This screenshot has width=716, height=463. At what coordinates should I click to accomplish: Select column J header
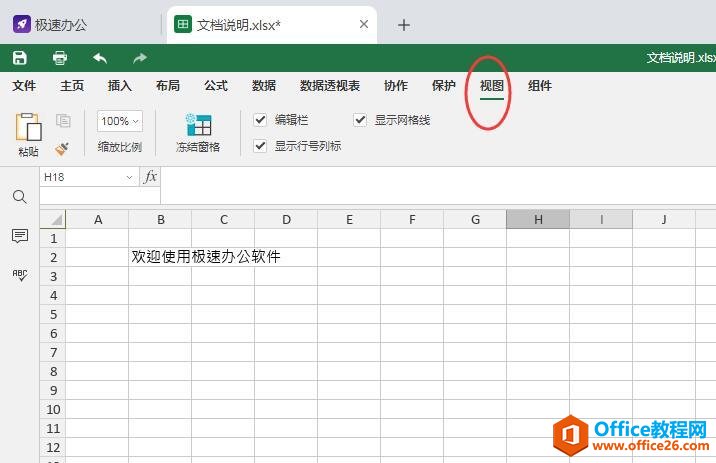pos(664,220)
